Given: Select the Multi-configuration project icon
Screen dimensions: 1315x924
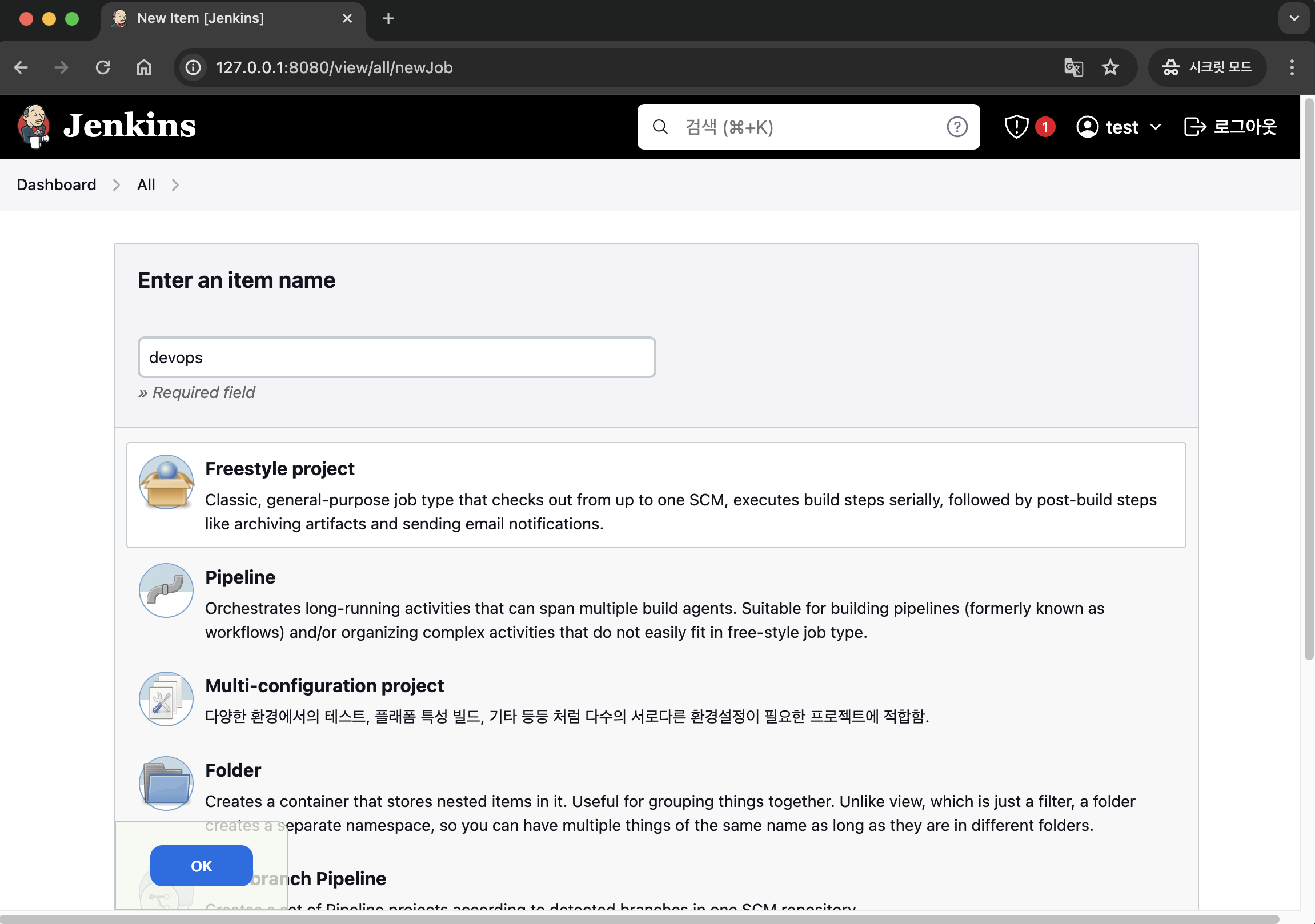Looking at the screenshot, I should pos(166,698).
